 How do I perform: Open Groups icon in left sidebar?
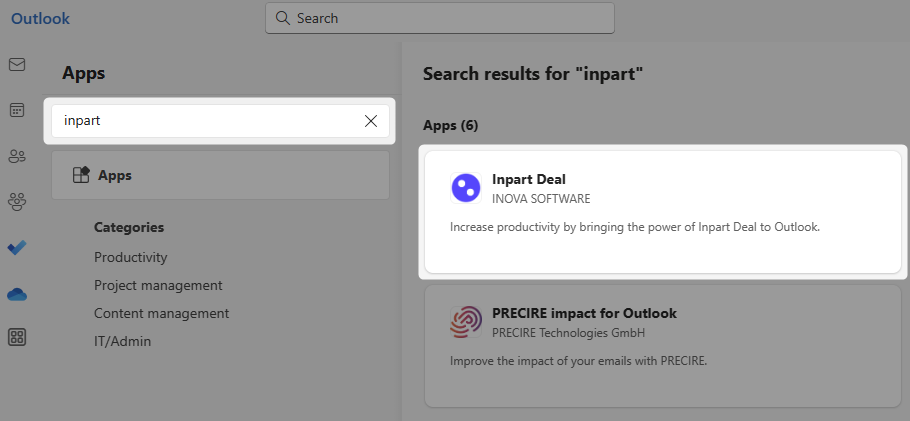[17, 201]
